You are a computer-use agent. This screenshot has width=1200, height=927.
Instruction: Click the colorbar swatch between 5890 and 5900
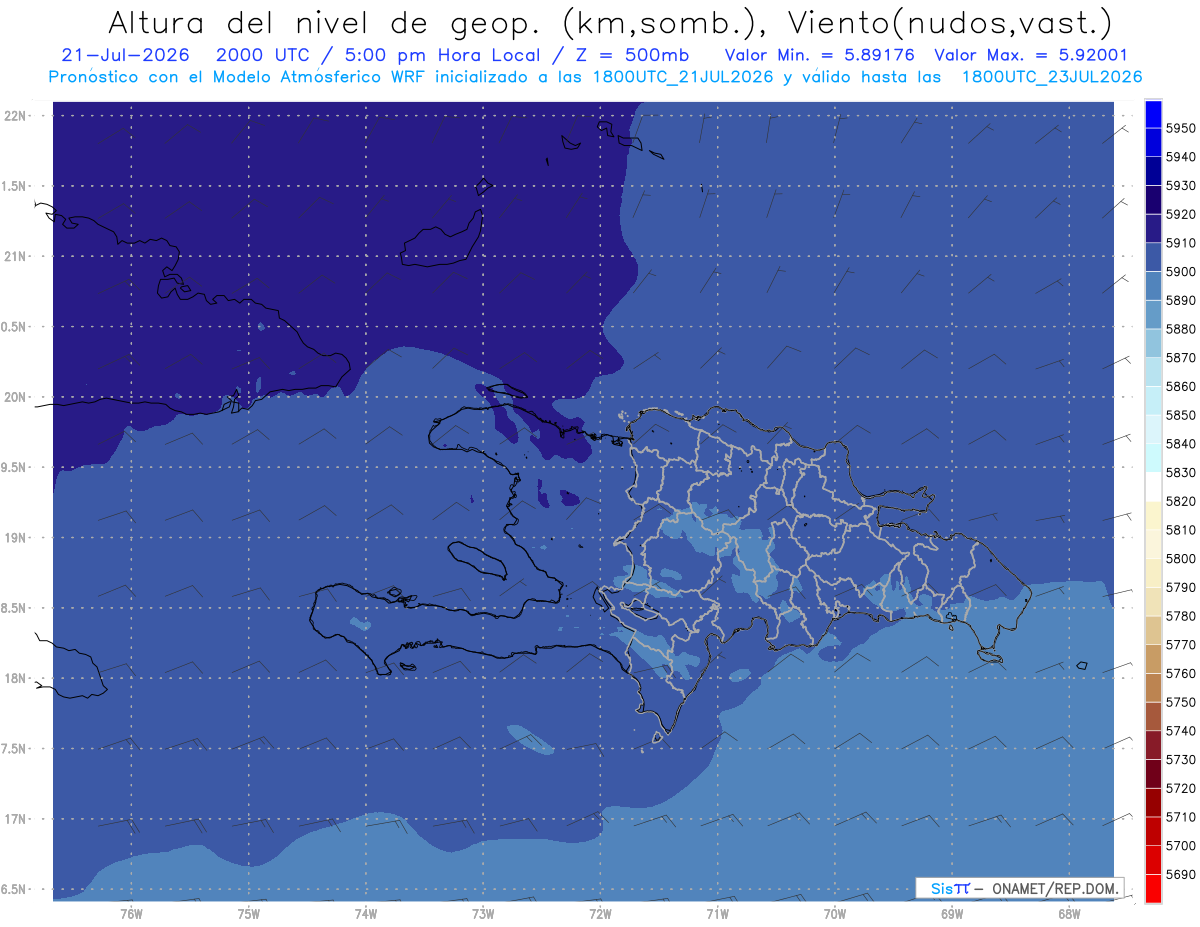(x=1153, y=286)
